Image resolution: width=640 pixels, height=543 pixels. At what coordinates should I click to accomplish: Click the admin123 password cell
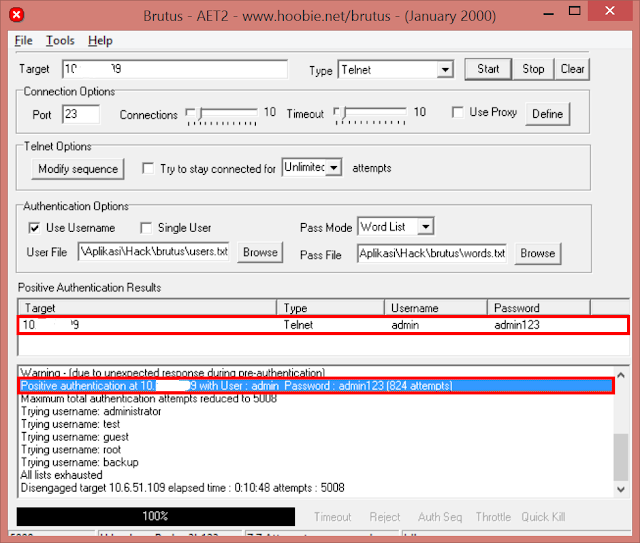tap(517, 325)
